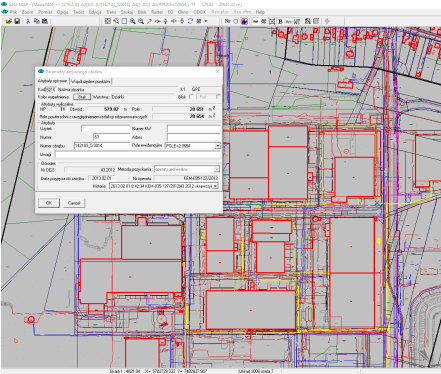Image resolution: width=441 pixels, height=374 pixels.
Task: Open the Szukaj menu
Action: coord(127,12)
